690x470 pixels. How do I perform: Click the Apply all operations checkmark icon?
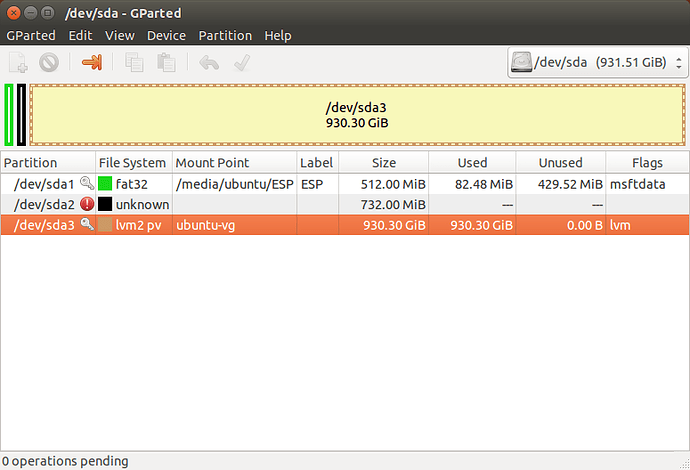pyautogui.click(x=242, y=62)
